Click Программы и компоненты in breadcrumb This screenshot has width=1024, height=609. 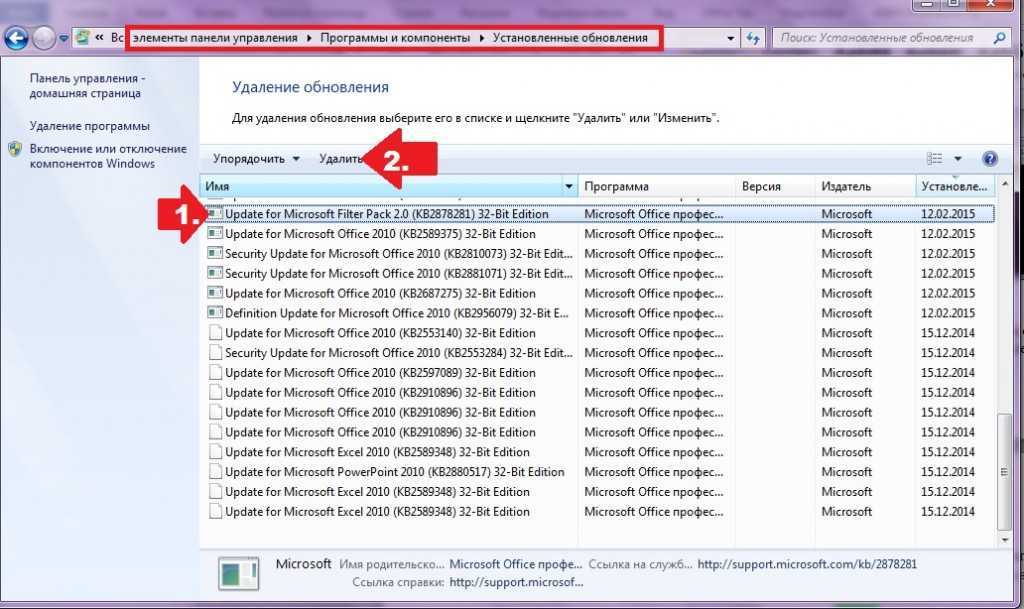(395, 38)
